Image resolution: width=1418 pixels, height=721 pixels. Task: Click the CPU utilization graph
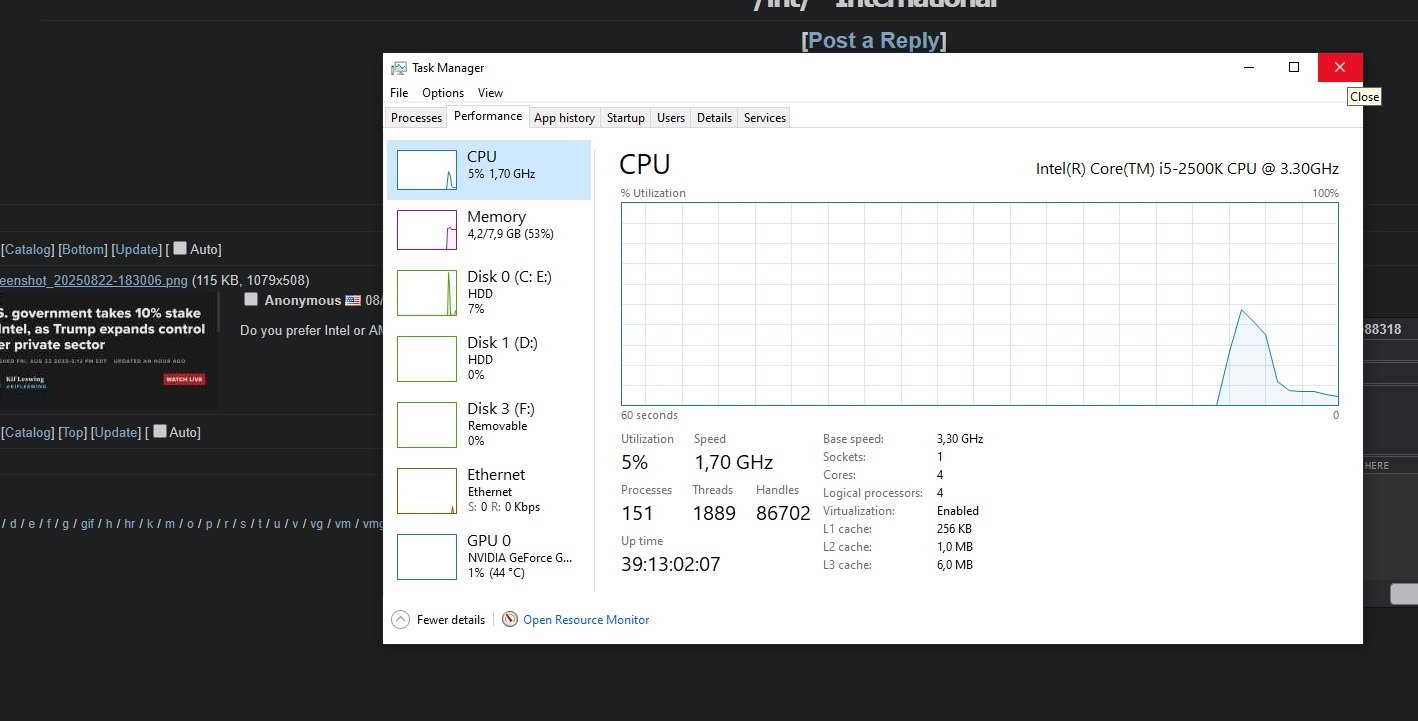980,304
